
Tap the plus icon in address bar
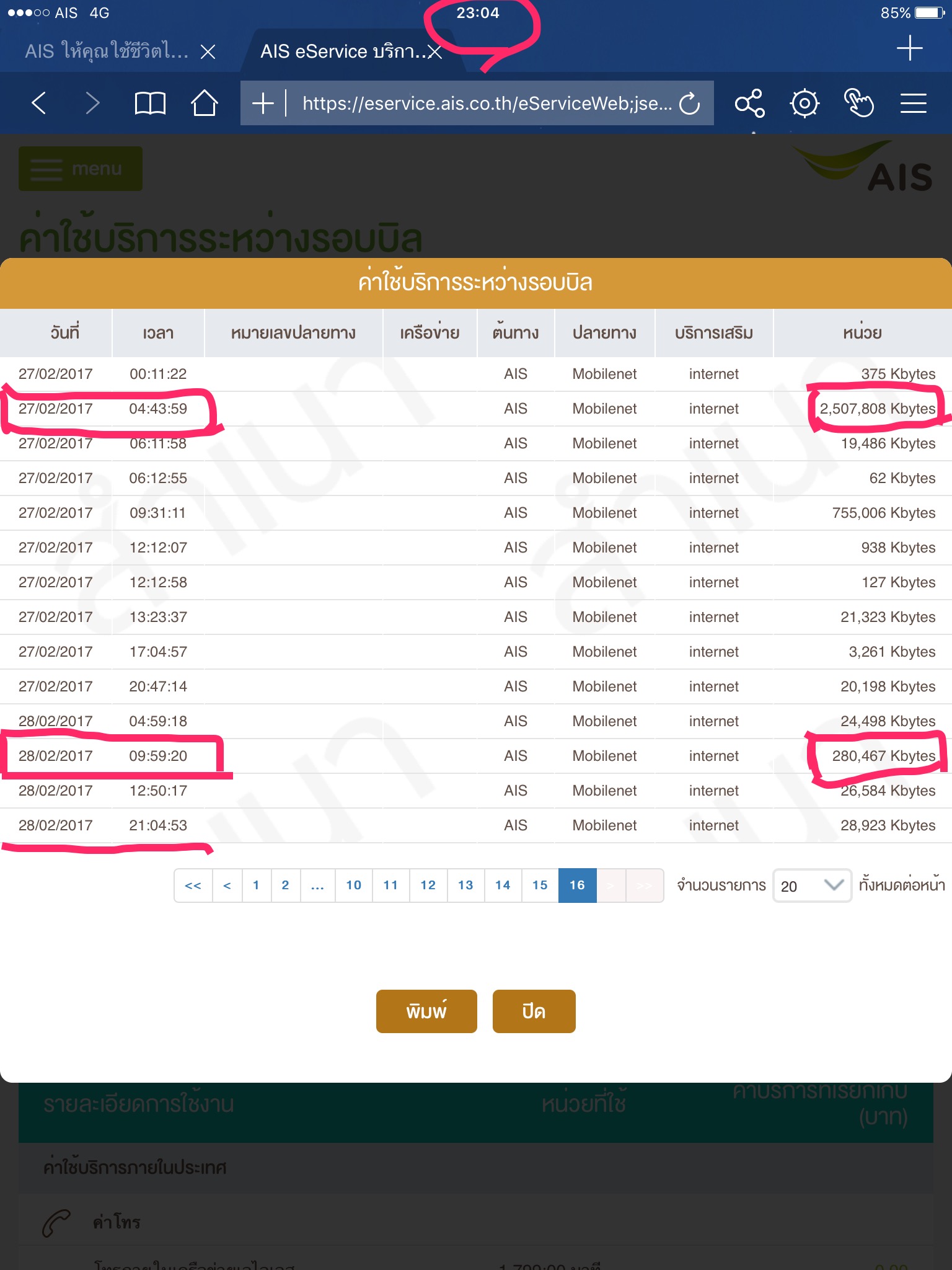(263, 103)
